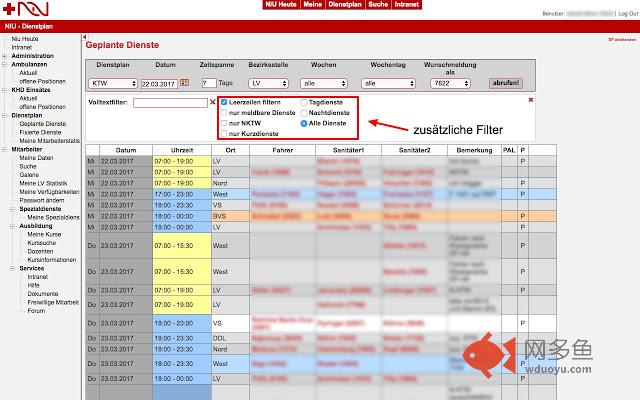
Task: Expand the Administration tree node
Action: point(4,55)
